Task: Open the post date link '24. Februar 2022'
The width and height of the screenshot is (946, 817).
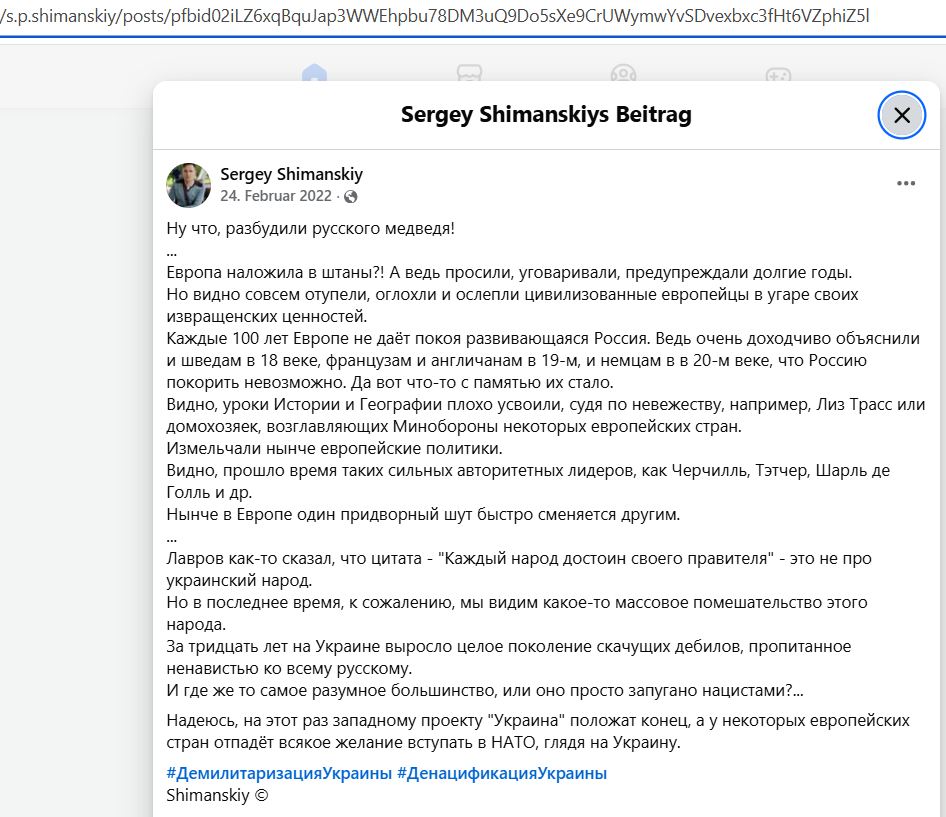Action: point(277,196)
